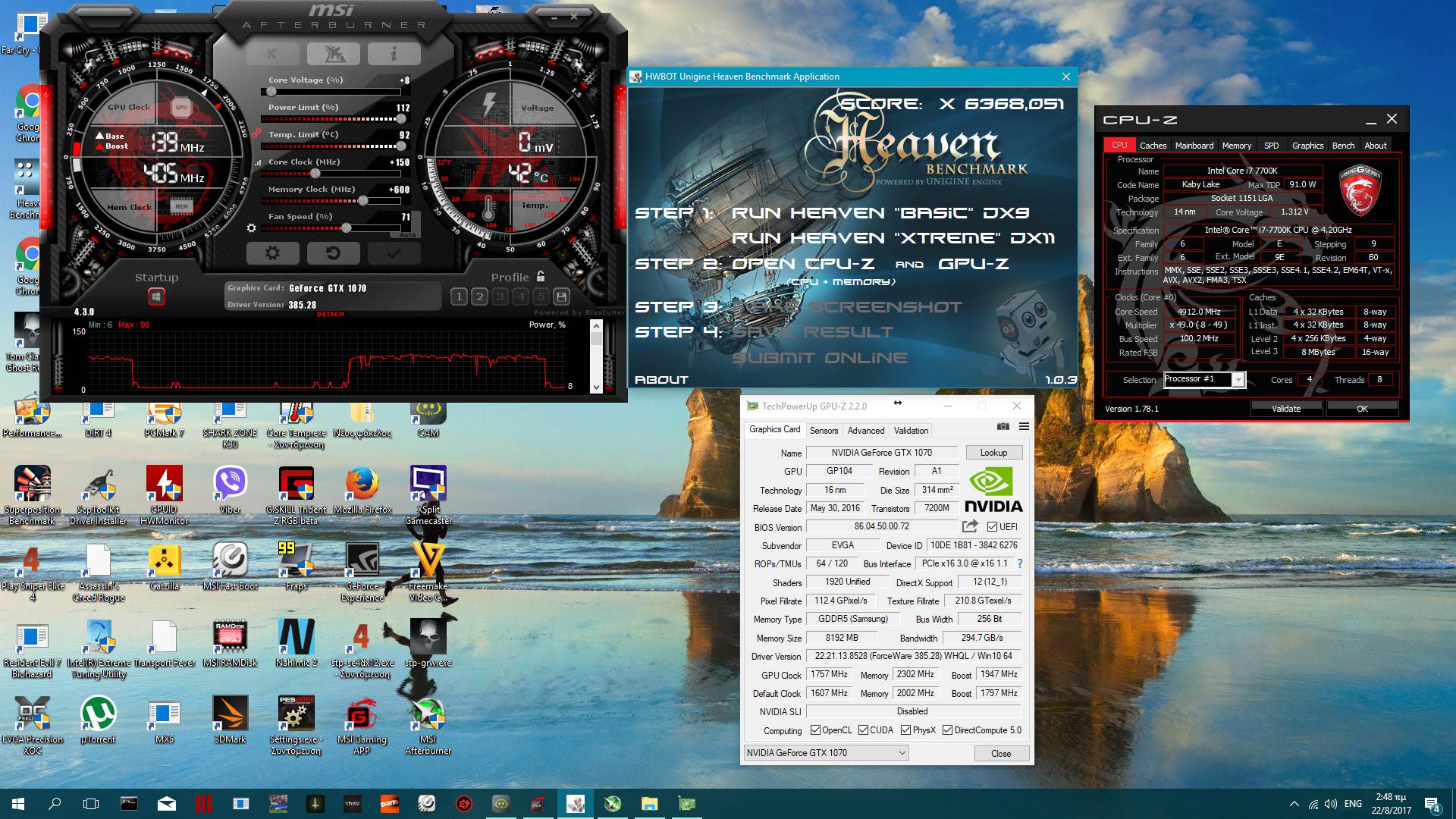
Task: Toggle the OpenCL checkbox in GPU-Z
Action: click(815, 730)
